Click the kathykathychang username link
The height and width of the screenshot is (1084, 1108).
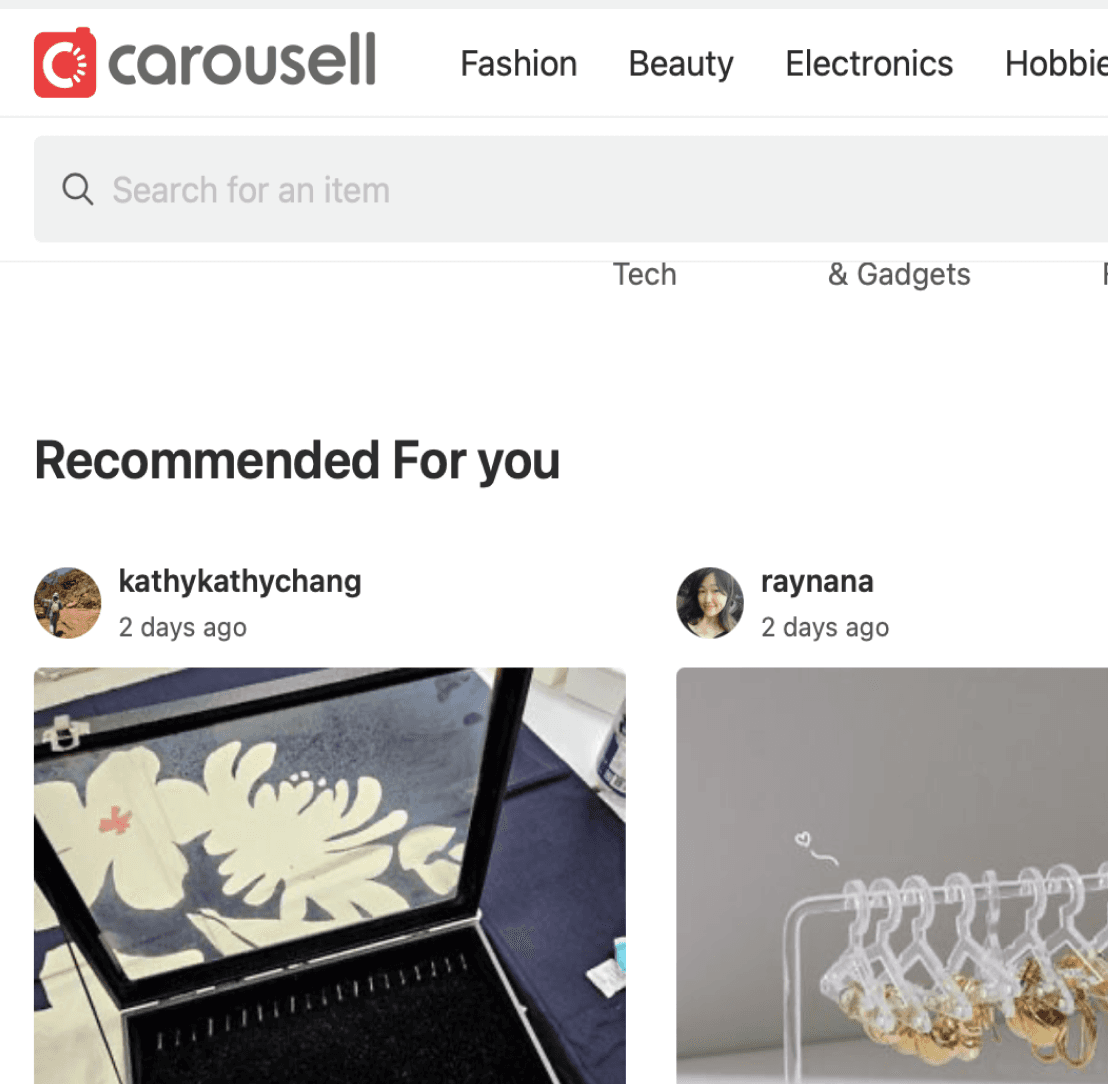(x=240, y=582)
